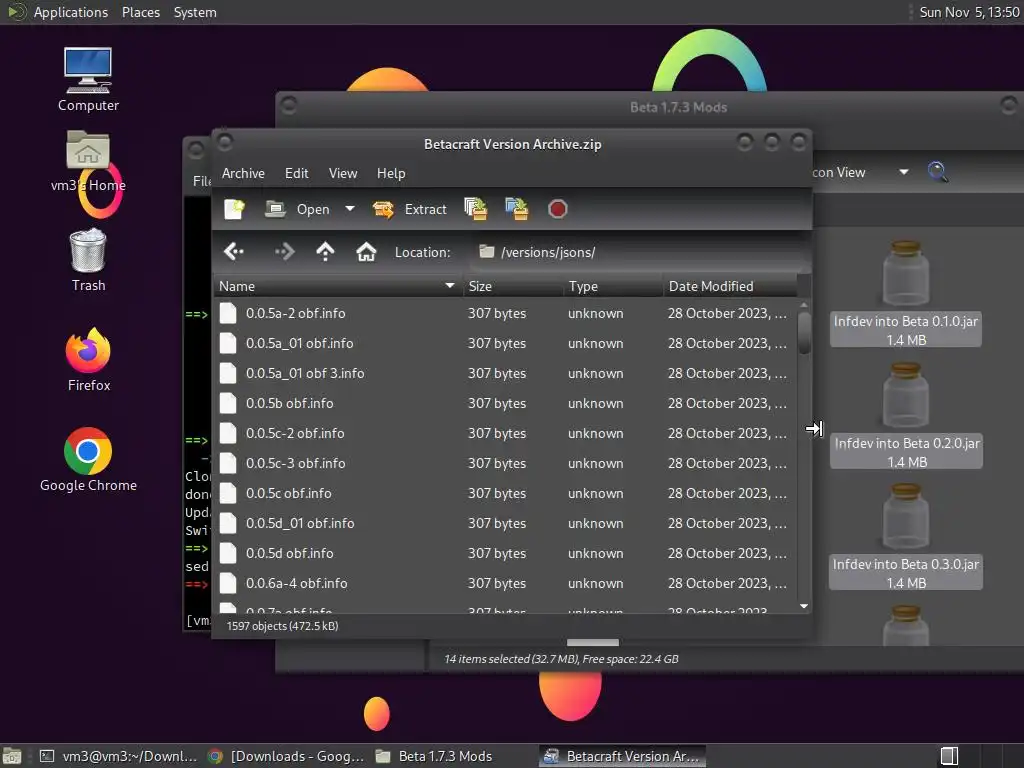This screenshot has height=768, width=1024.
Task: Select file 0.0.5b obf.info
Action: pos(505,404)
